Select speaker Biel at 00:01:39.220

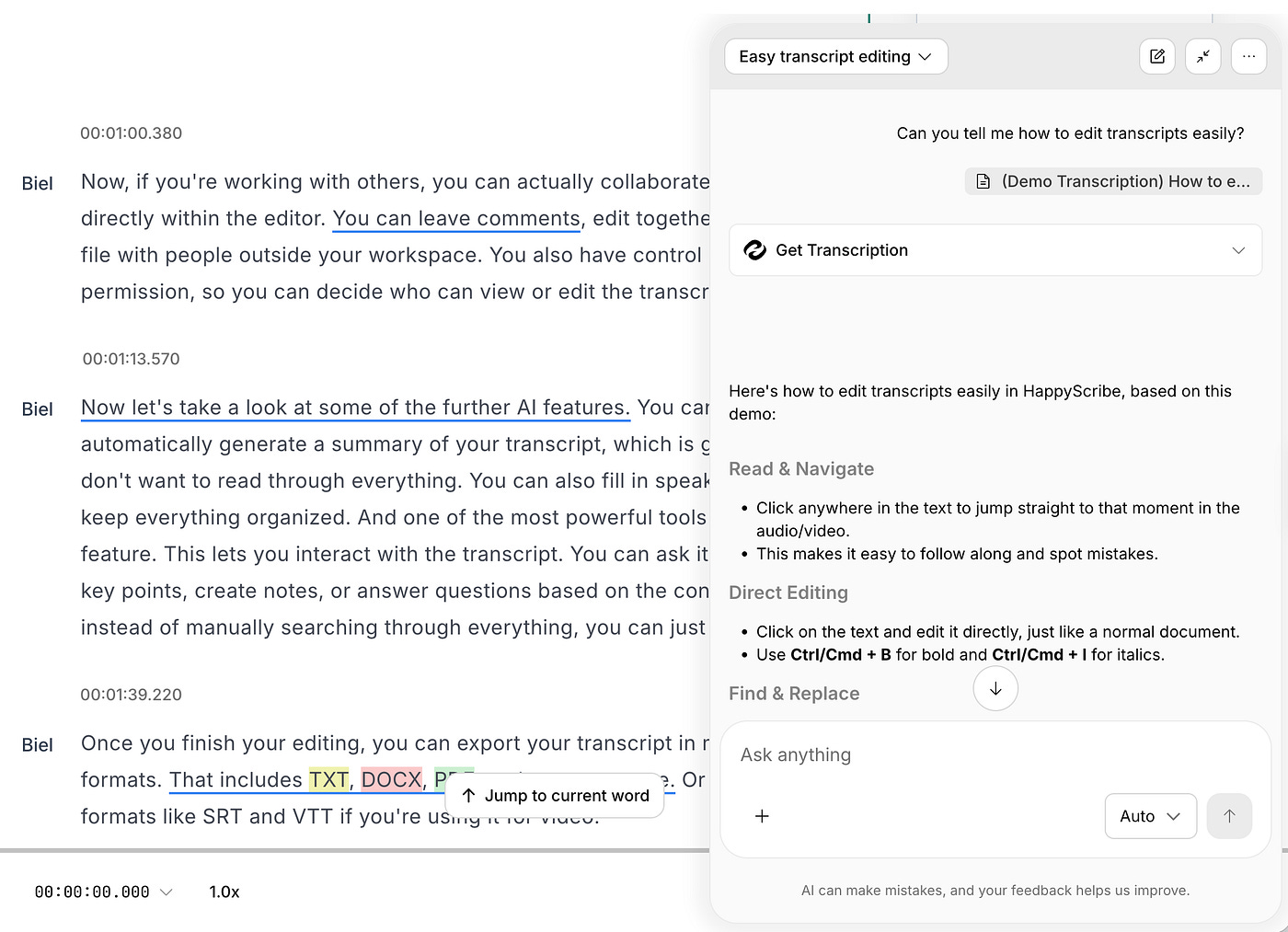coord(38,745)
